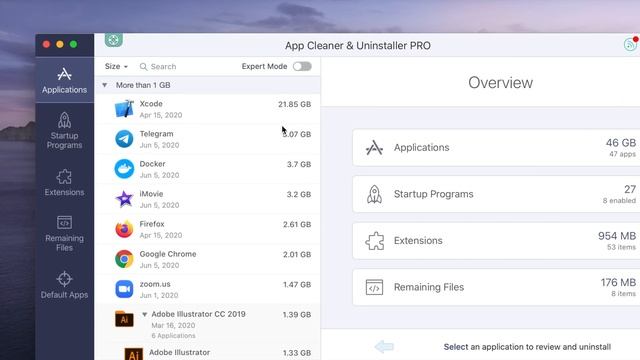Click the 21.85 GB size value
This screenshot has height=360, width=640.
tap(294, 104)
